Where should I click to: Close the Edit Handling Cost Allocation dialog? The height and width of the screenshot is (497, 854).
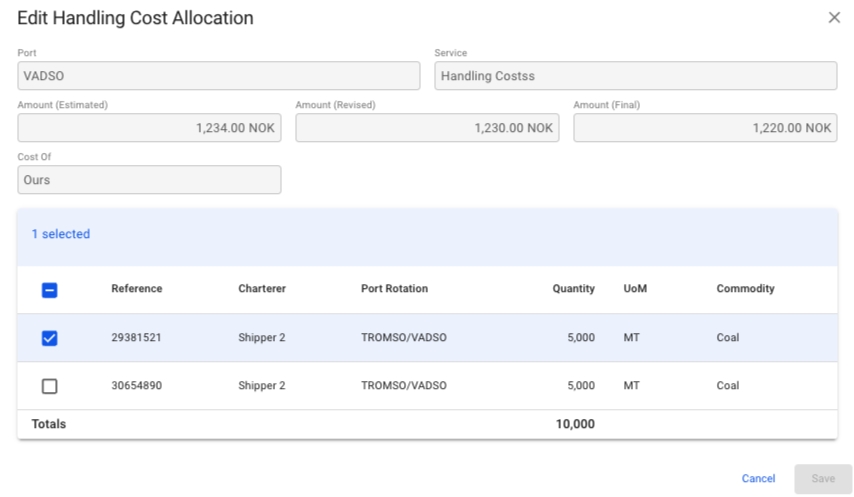(x=834, y=18)
